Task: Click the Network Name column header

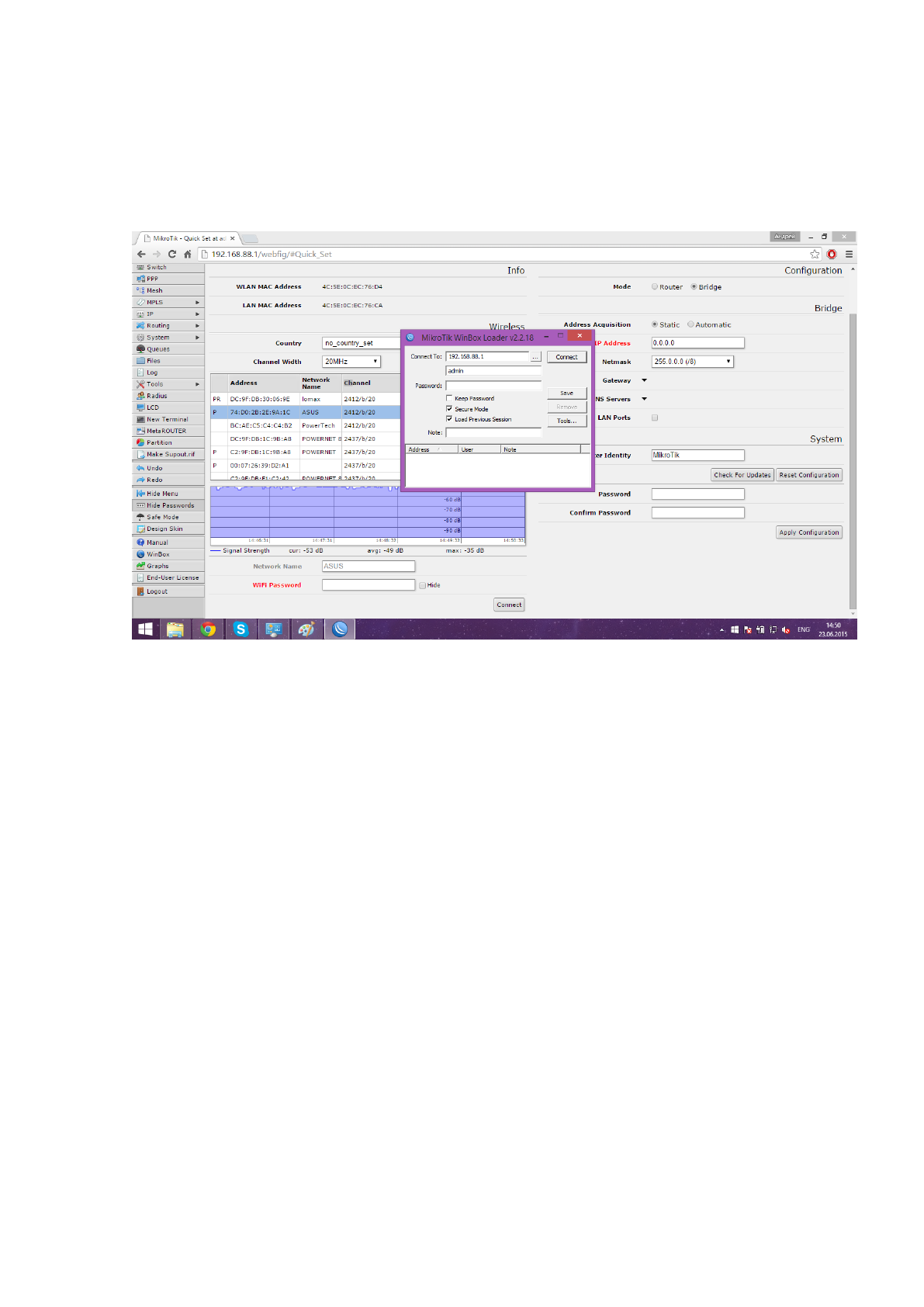Action: coord(320,383)
